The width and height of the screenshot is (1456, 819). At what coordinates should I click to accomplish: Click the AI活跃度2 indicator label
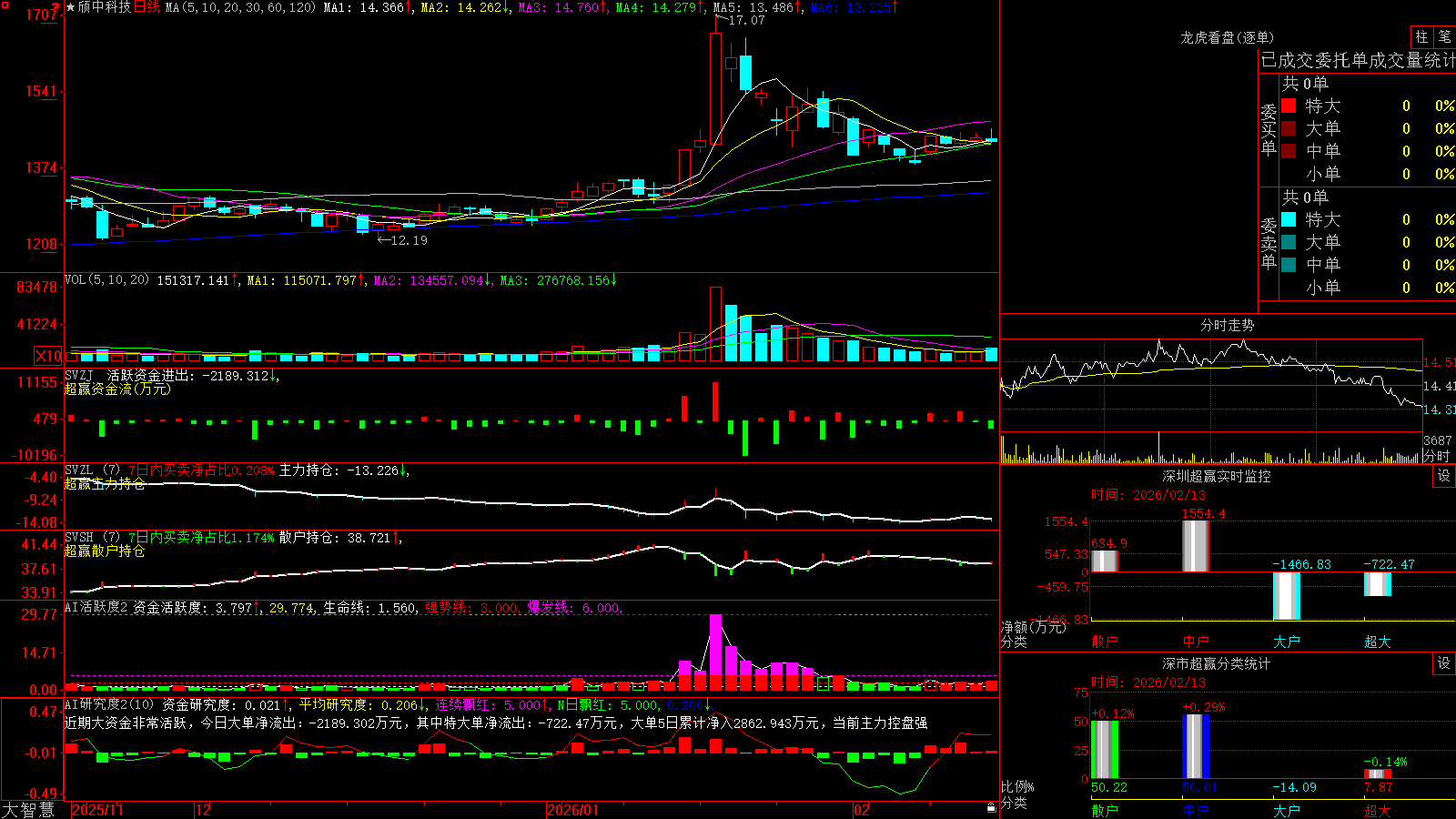point(96,607)
